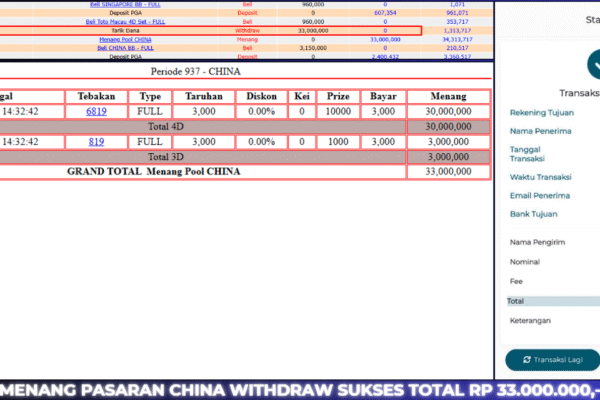Screen dimensions: 600x400
Task: Click 3,000,000 in Total 3D row
Action: point(448,157)
